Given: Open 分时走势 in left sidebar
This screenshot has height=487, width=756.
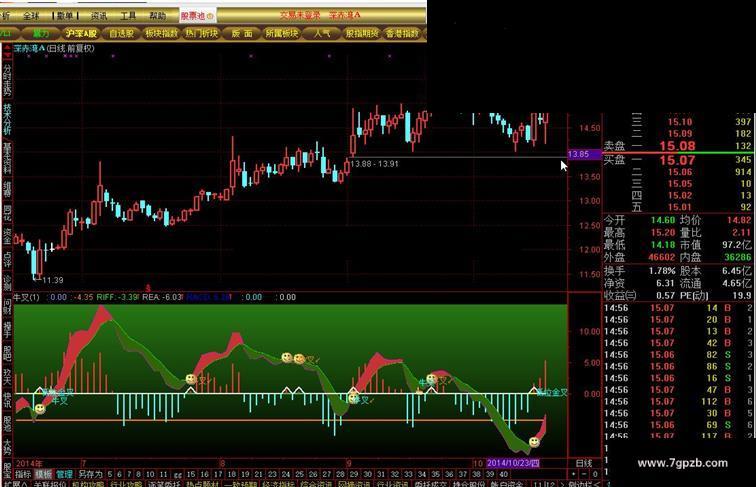Looking at the screenshot, I should tap(7, 80).
